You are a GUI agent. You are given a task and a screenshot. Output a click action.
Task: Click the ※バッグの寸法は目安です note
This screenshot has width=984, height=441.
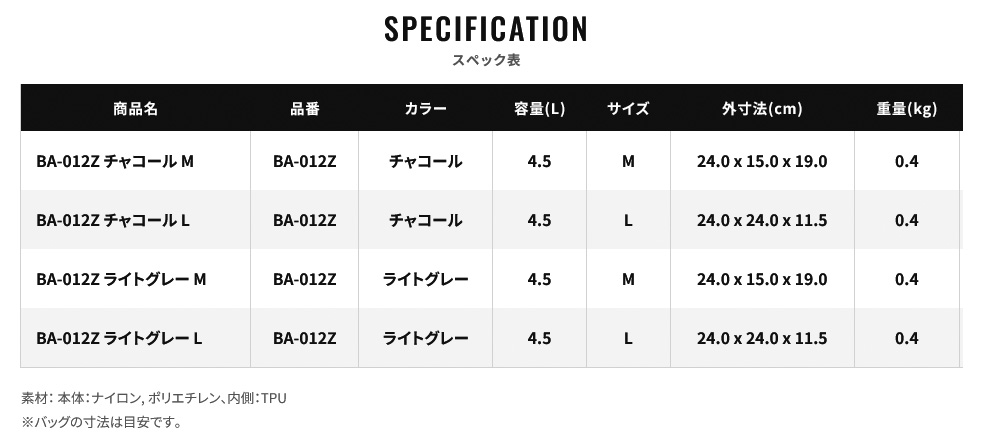tap(100, 422)
